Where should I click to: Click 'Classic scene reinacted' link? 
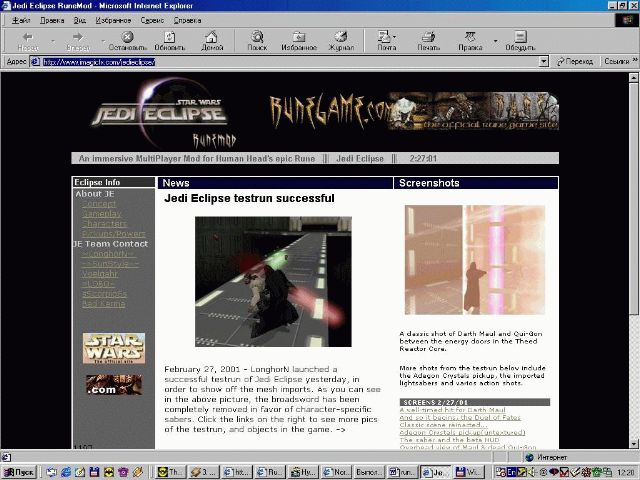pos(443,425)
